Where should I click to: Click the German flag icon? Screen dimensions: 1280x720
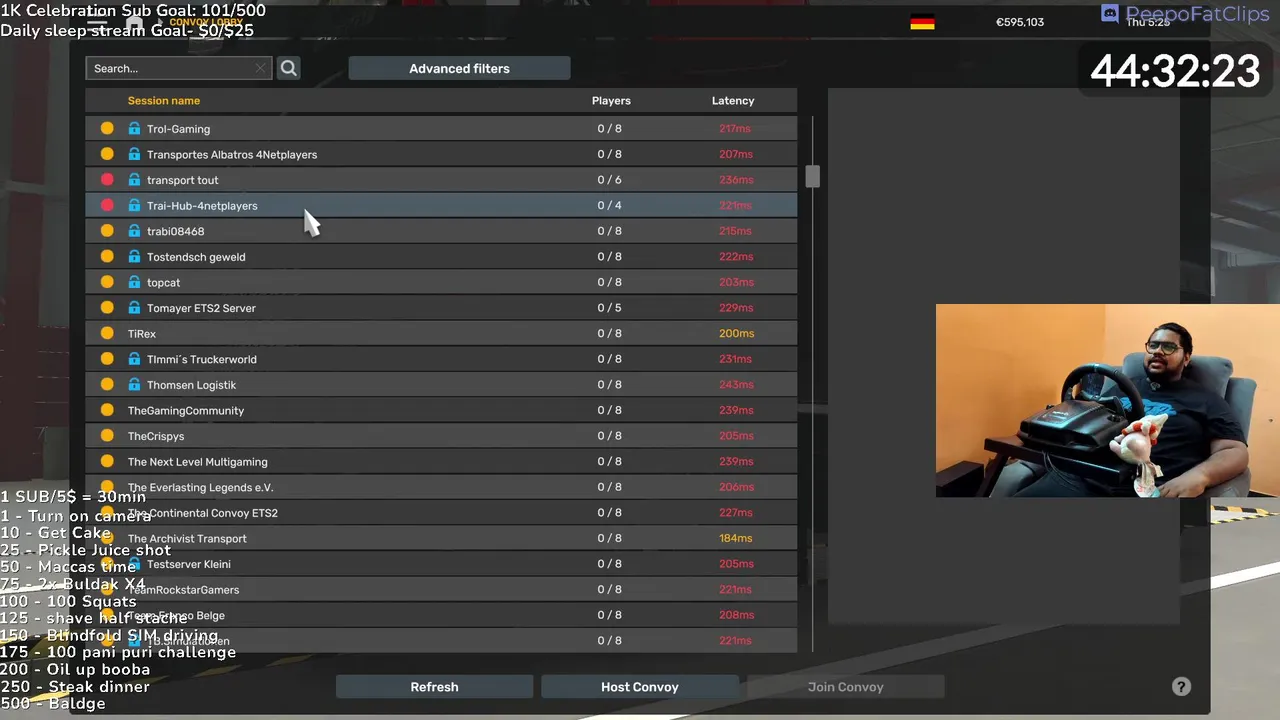(922, 22)
